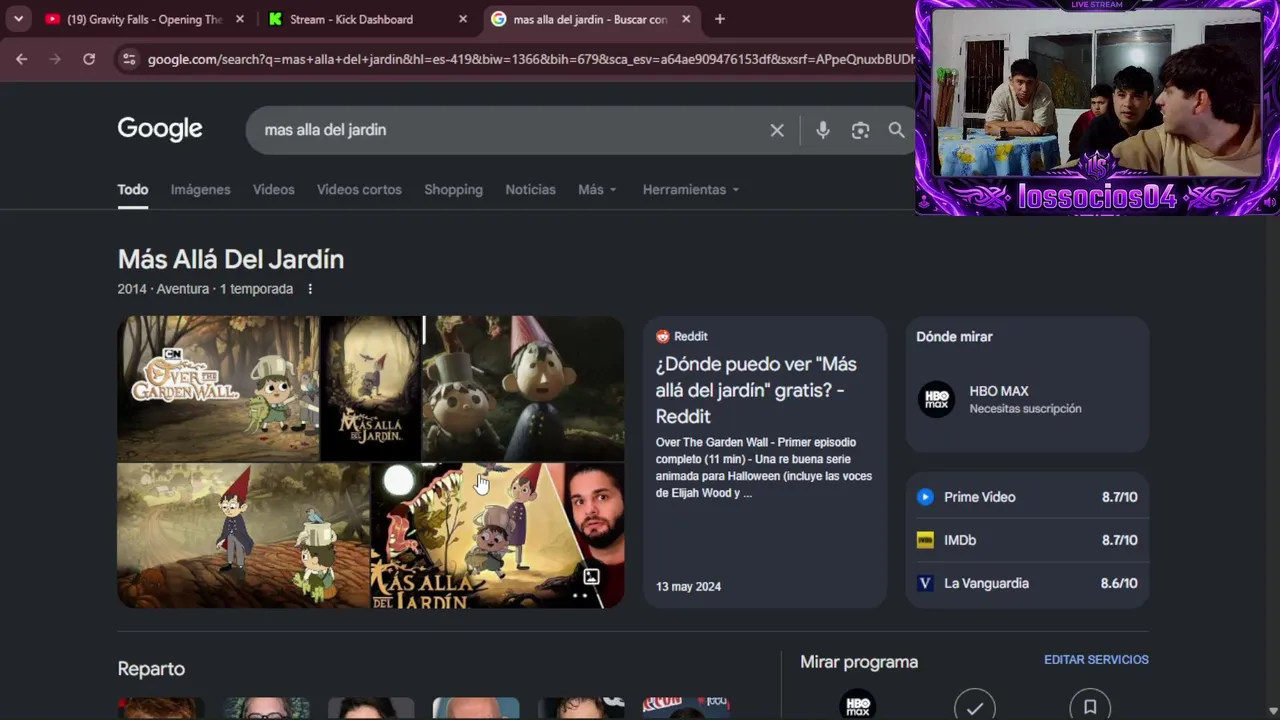Open the Reddit "¿Dónde puedo ver" result
The width and height of the screenshot is (1280, 720).
(x=756, y=390)
